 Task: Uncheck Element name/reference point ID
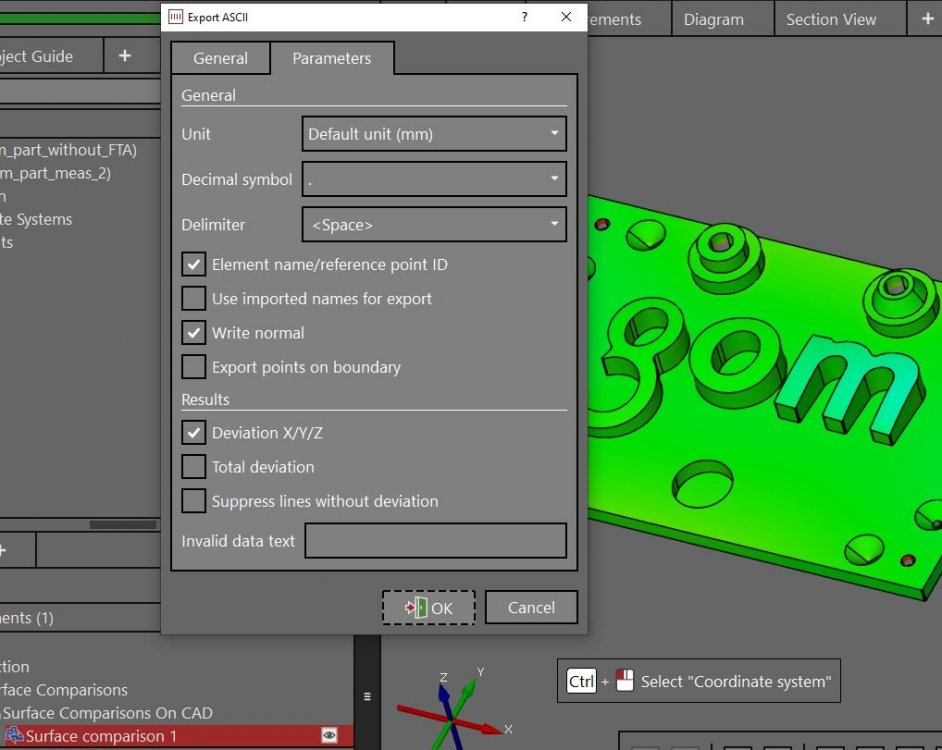pyautogui.click(x=193, y=265)
